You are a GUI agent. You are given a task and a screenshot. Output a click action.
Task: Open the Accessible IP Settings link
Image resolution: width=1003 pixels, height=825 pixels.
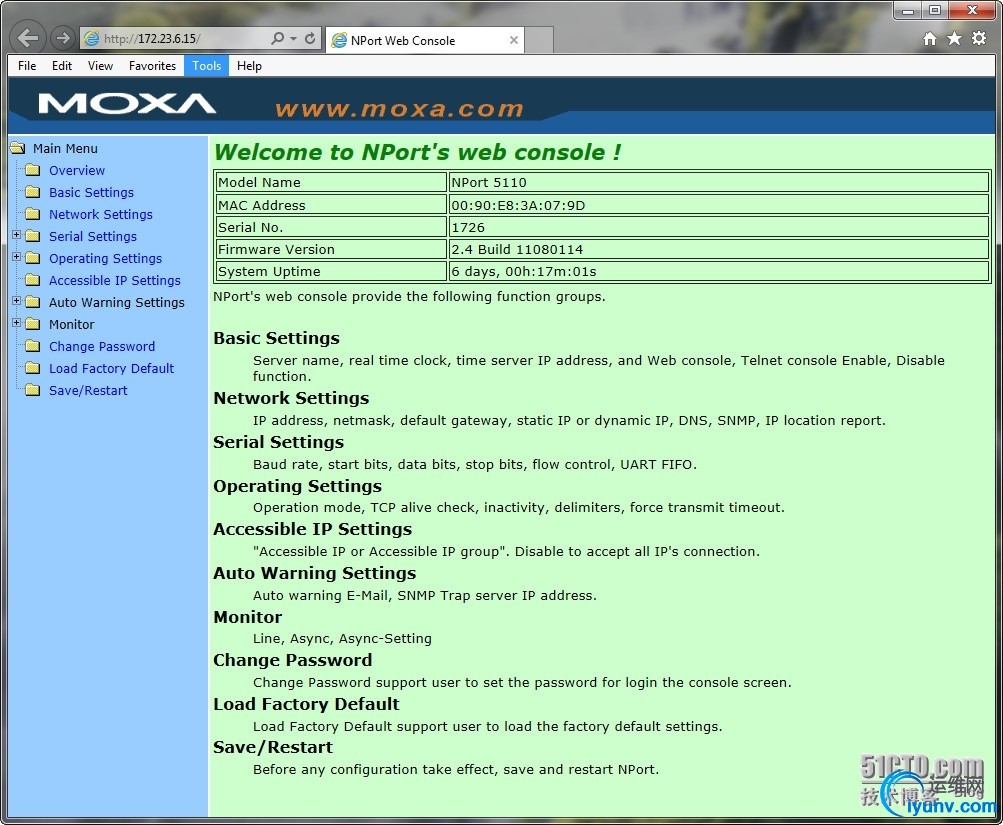point(115,281)
